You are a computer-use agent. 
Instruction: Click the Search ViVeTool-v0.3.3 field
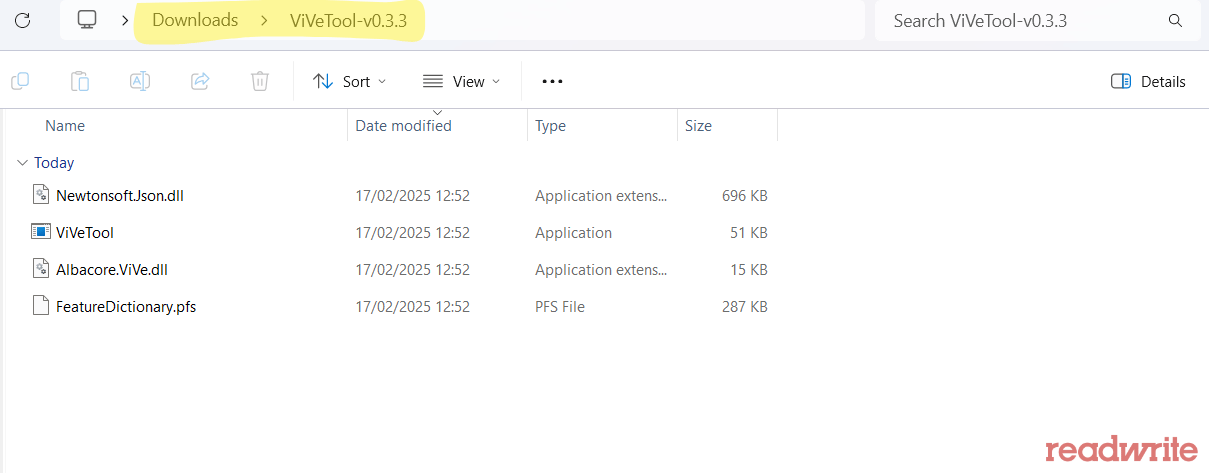[x=1037, y=20]
